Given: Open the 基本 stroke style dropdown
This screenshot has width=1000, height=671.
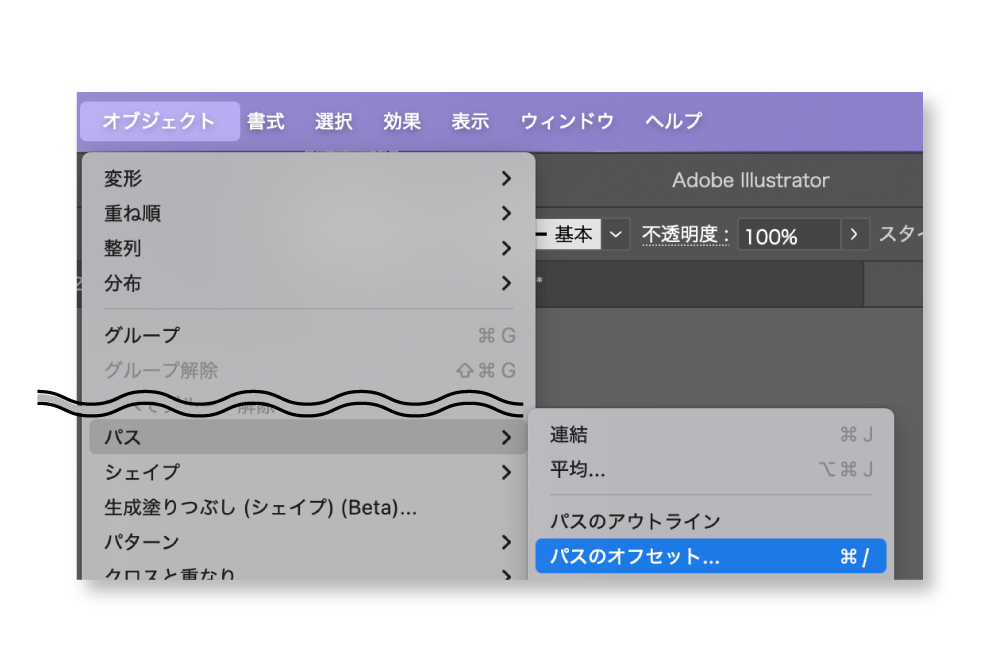Looking at the screenshot, I should (x=615, y=234).
